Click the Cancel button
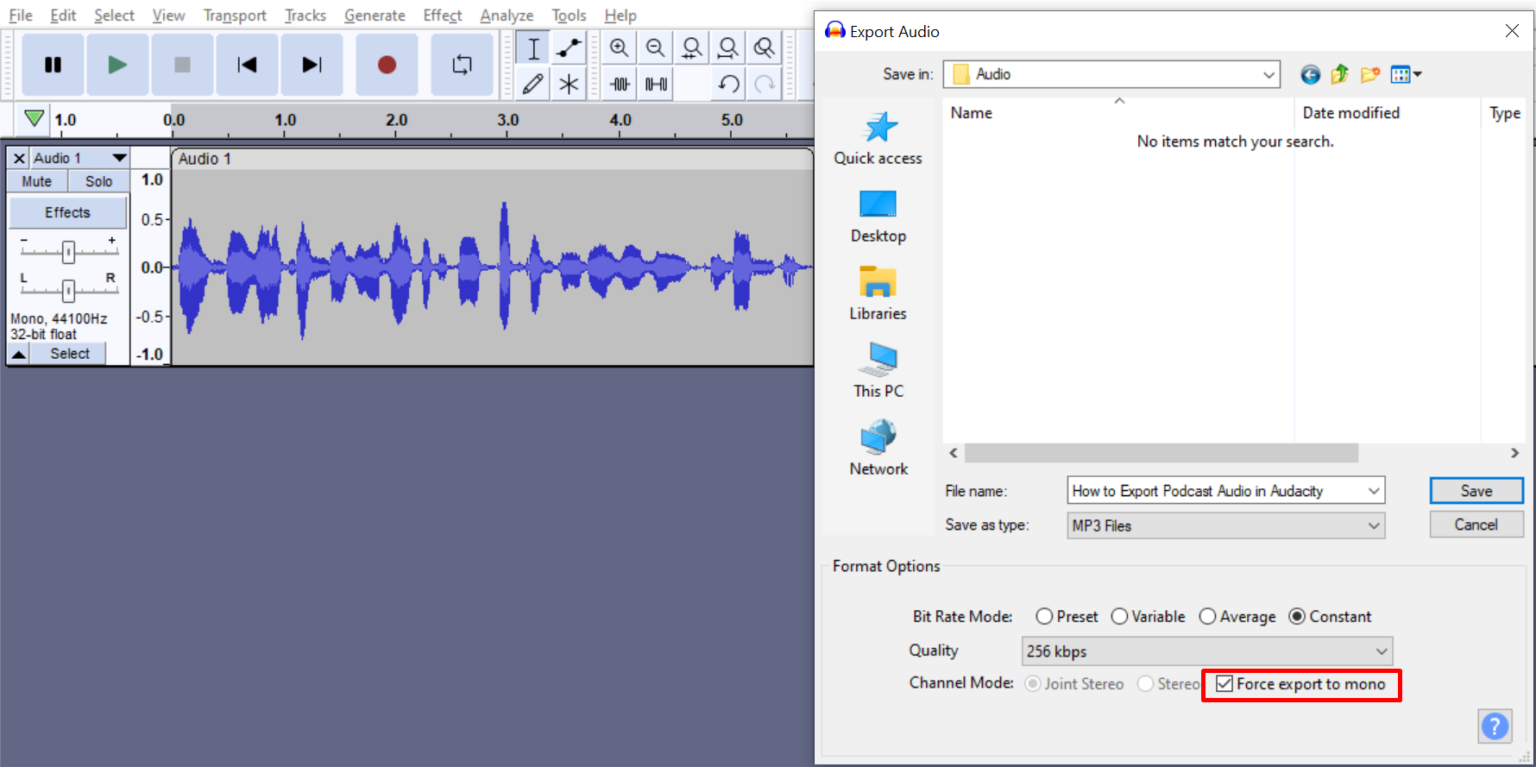1536x767 pixels. click(1476, 524)
